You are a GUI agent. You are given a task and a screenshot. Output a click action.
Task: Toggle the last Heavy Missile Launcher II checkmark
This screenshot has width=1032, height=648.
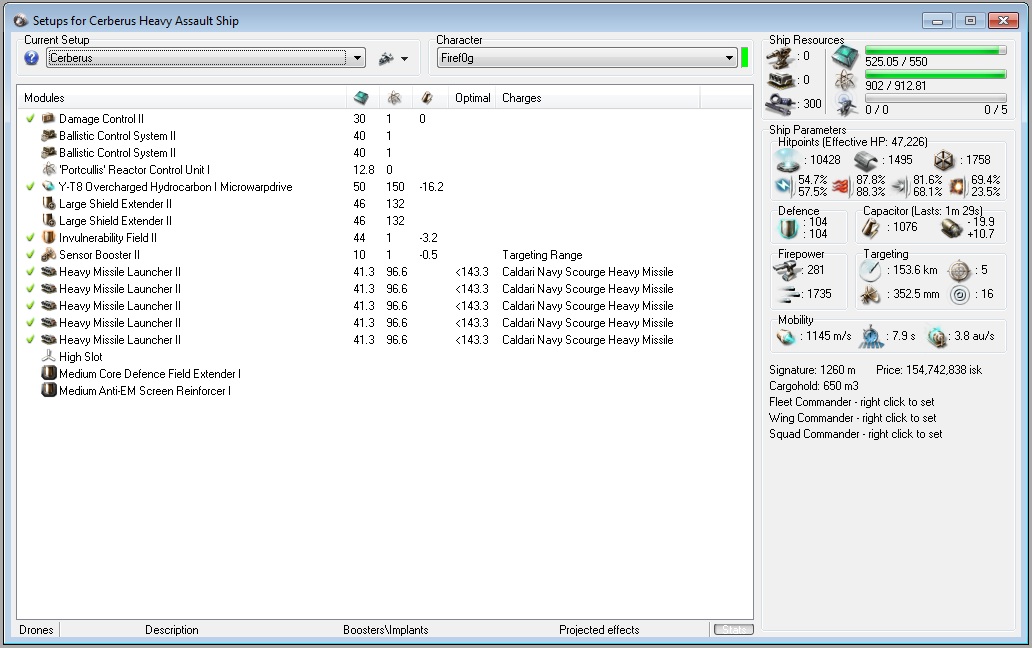30,339
